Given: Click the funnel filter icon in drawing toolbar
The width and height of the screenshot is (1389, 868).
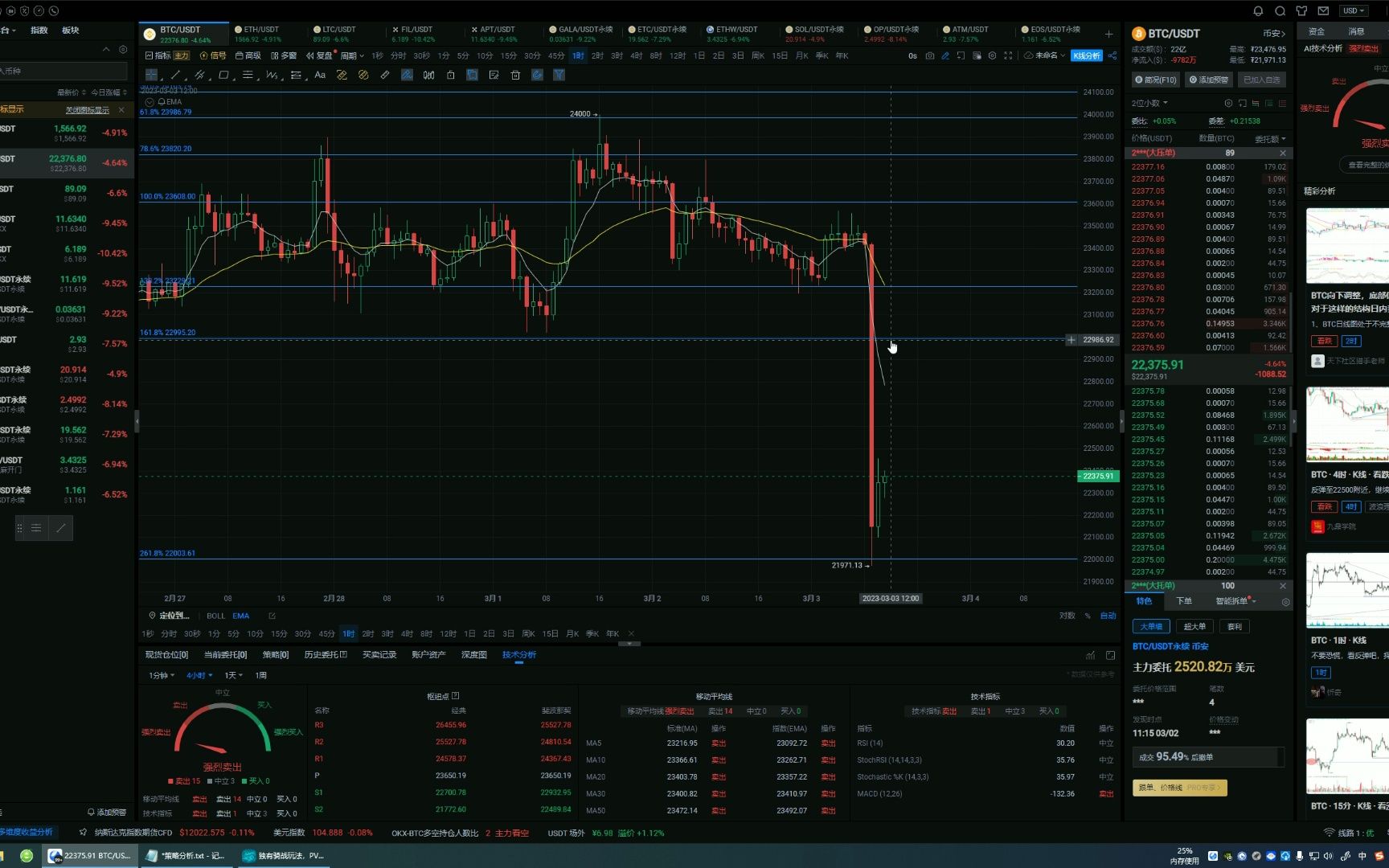Looking at the screenshot, I should [x=559, y=75].
